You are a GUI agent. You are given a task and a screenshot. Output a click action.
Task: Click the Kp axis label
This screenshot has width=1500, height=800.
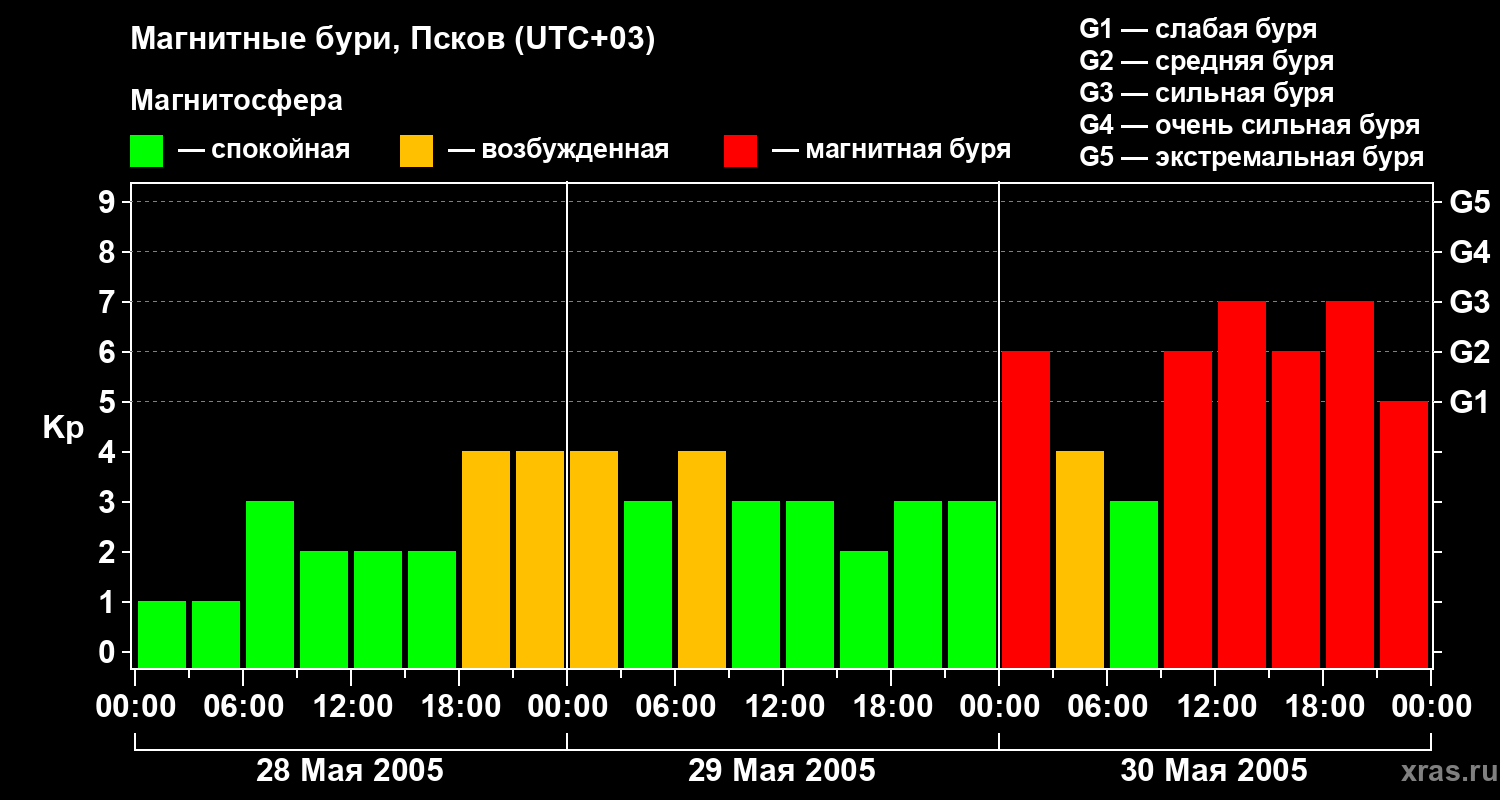[x=63, y=428]
